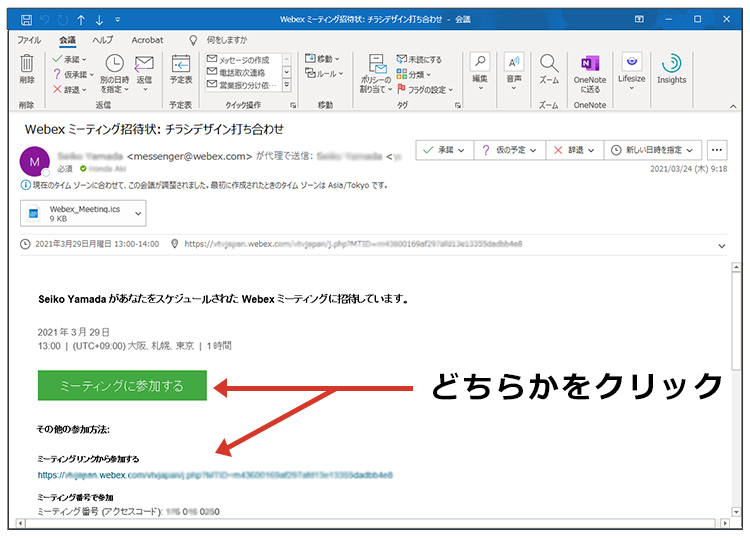Open the タグ group dialog launcher
Image resolution: width=750 pixels, height=540 pixels.
point(458,105)
